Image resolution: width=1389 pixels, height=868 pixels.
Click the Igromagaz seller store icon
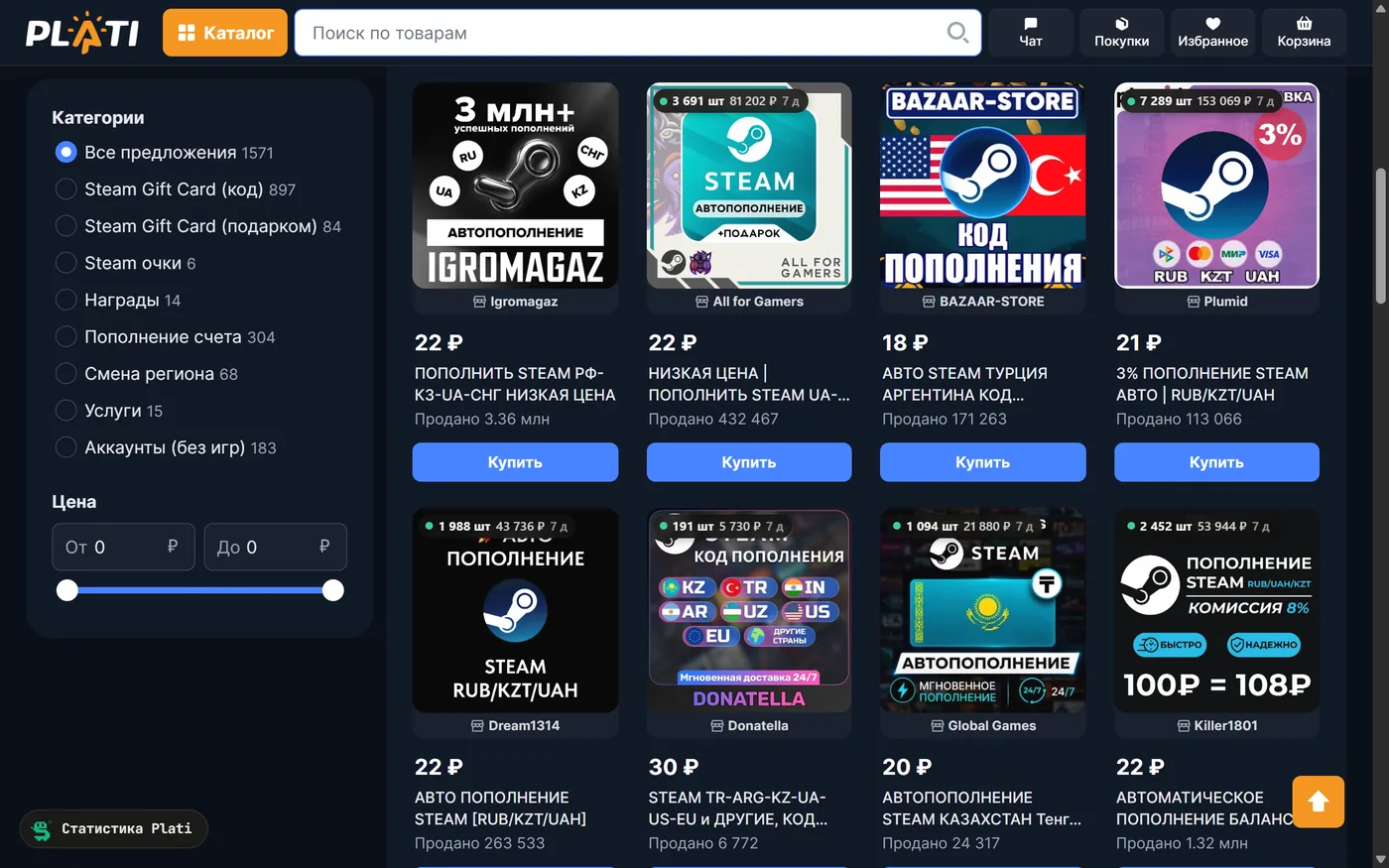tap(479, 302)
